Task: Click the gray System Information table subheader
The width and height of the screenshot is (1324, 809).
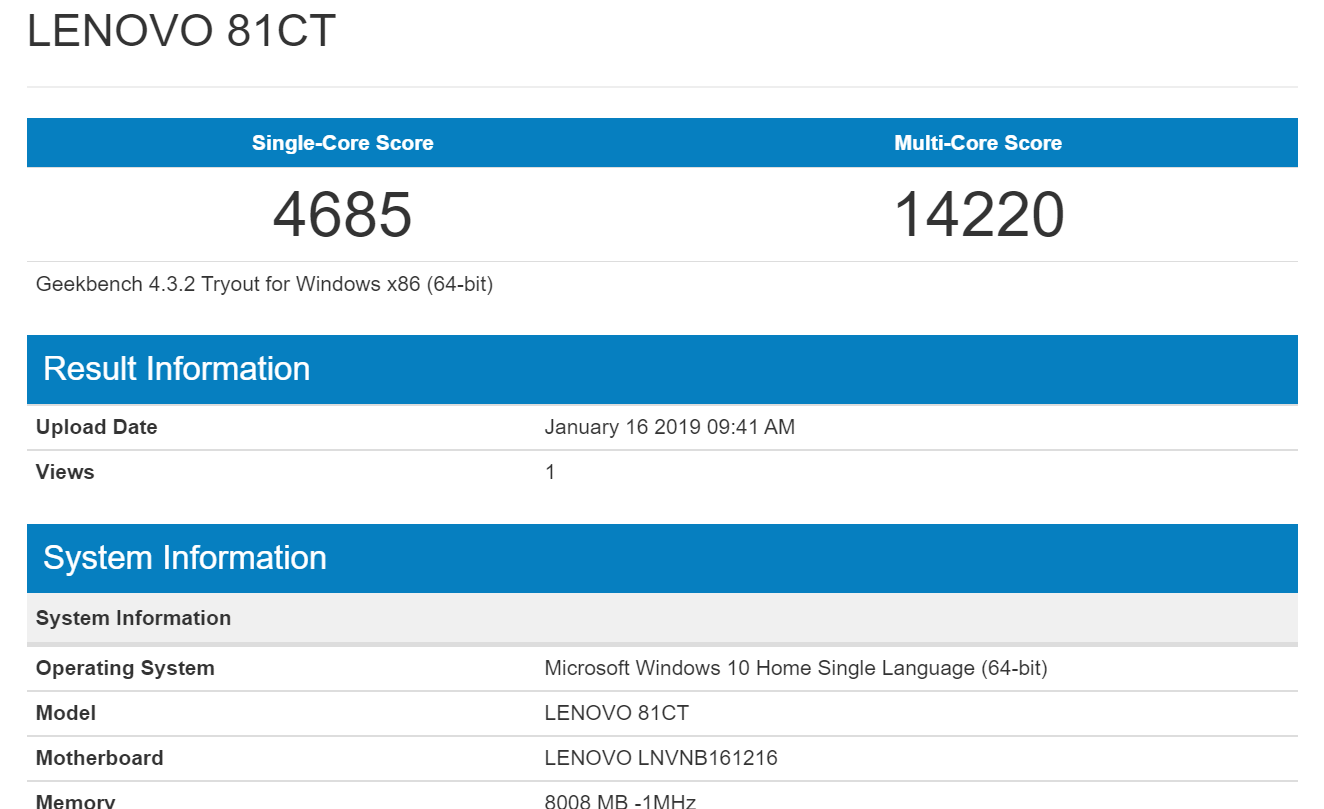Action: (133, 618)
